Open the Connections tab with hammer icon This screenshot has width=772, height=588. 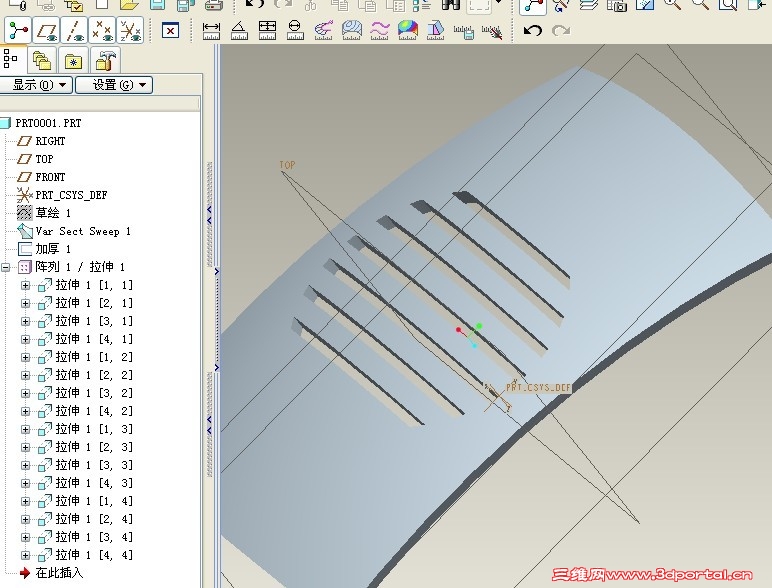105,60
